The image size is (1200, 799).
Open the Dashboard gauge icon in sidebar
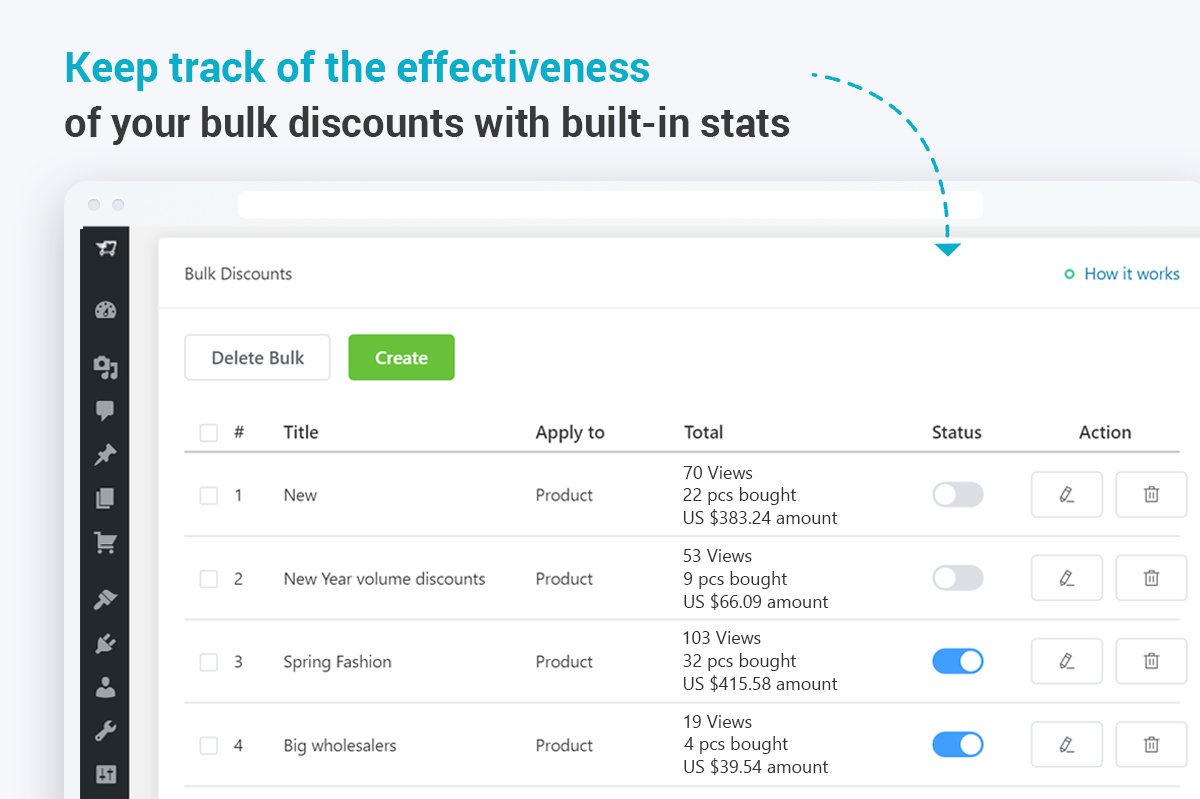coord(106,310)
